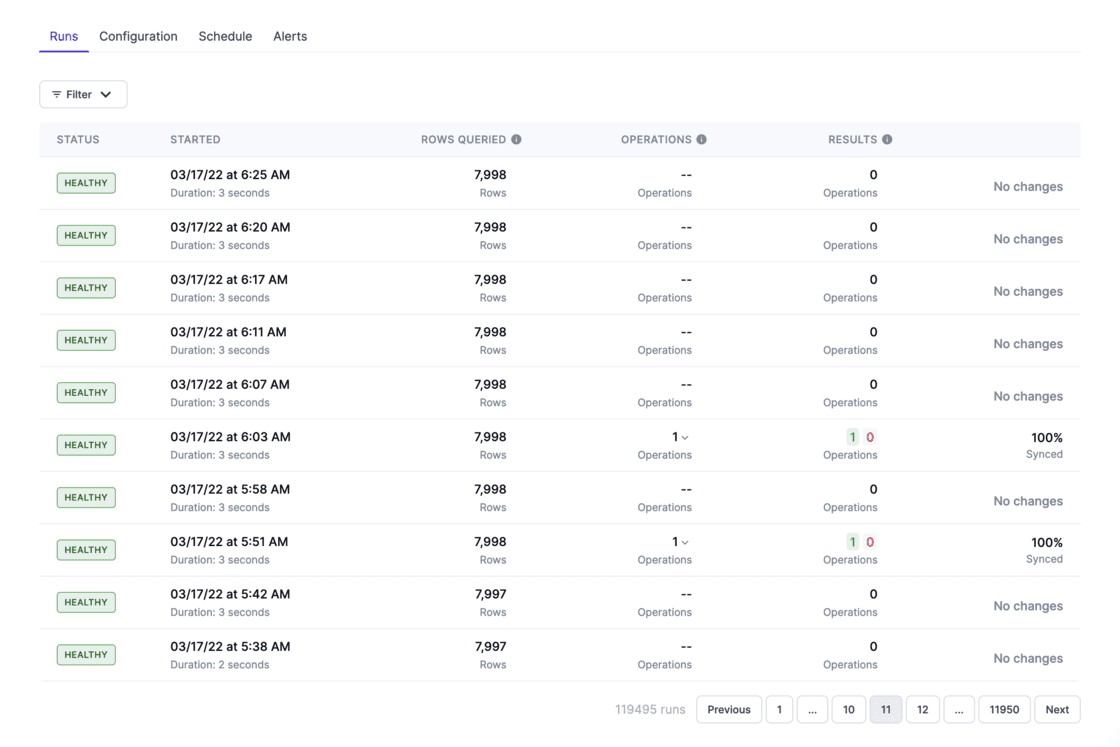
Task: Jump to page 12 of runs
Action: pos(922,710)
